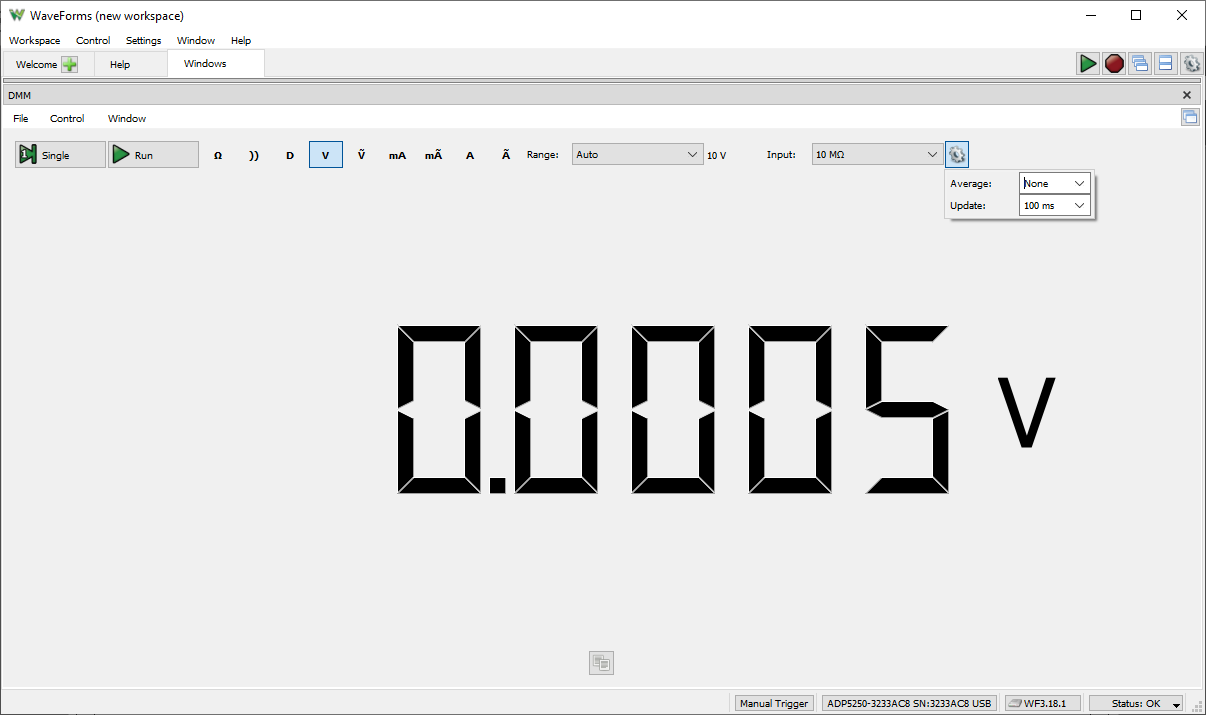Select AC milliamp (mÃ) mode
Viewport: 1206px width, 715px height.
(433, 155)
